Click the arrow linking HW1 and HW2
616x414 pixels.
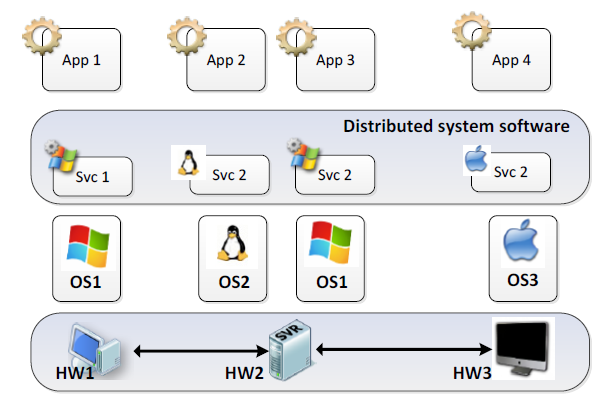[x=201, y=351]
